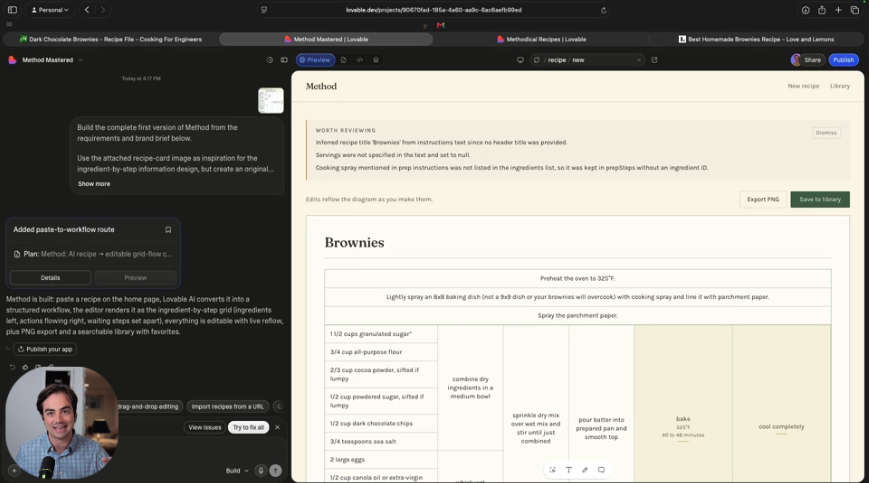Send message with the up-arrow button
The height and width of the screenshot is (483, 869).
(x=275, y=471)
